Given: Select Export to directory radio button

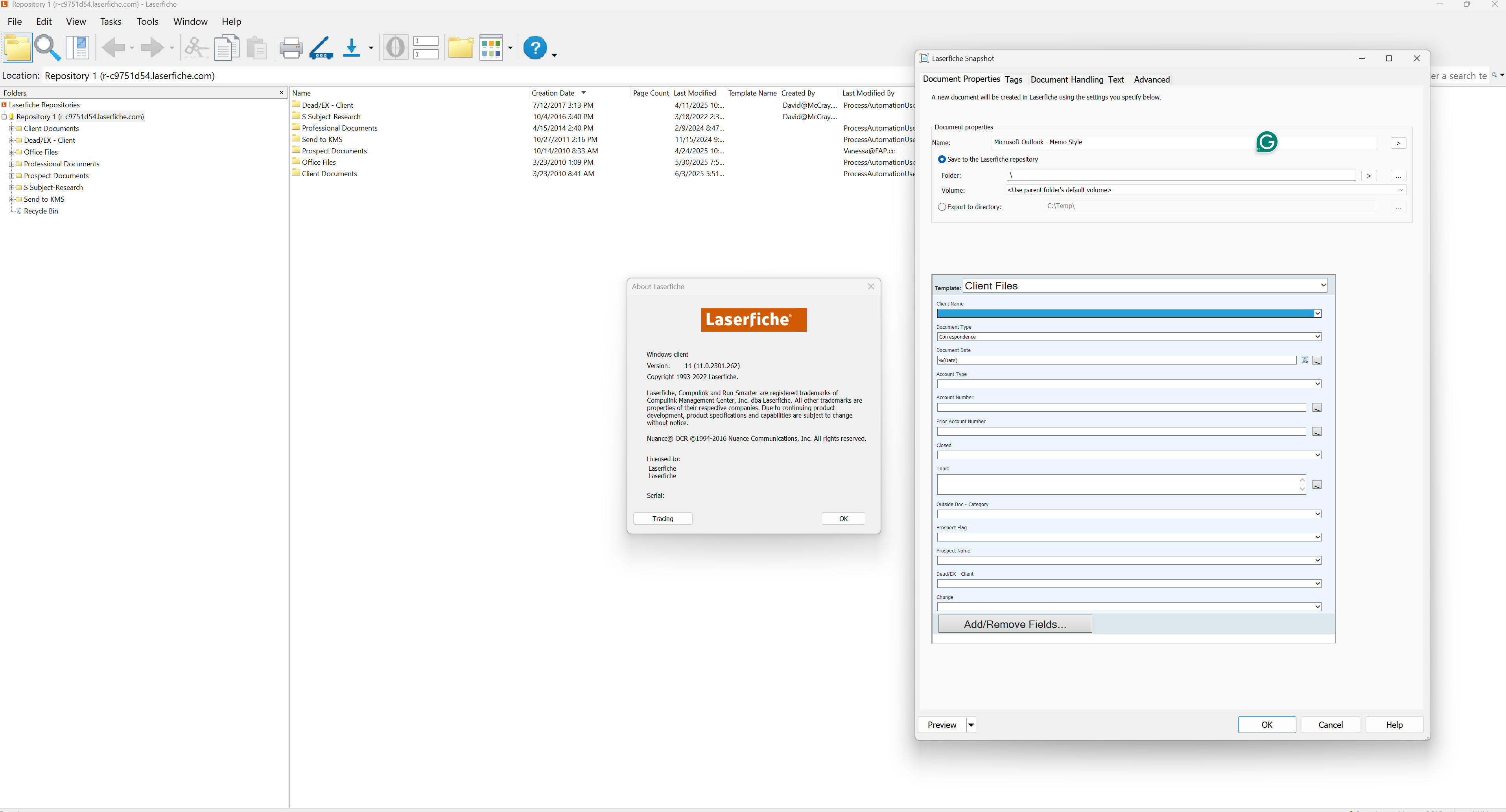Looking at the screenshot, I should [942, 207].
